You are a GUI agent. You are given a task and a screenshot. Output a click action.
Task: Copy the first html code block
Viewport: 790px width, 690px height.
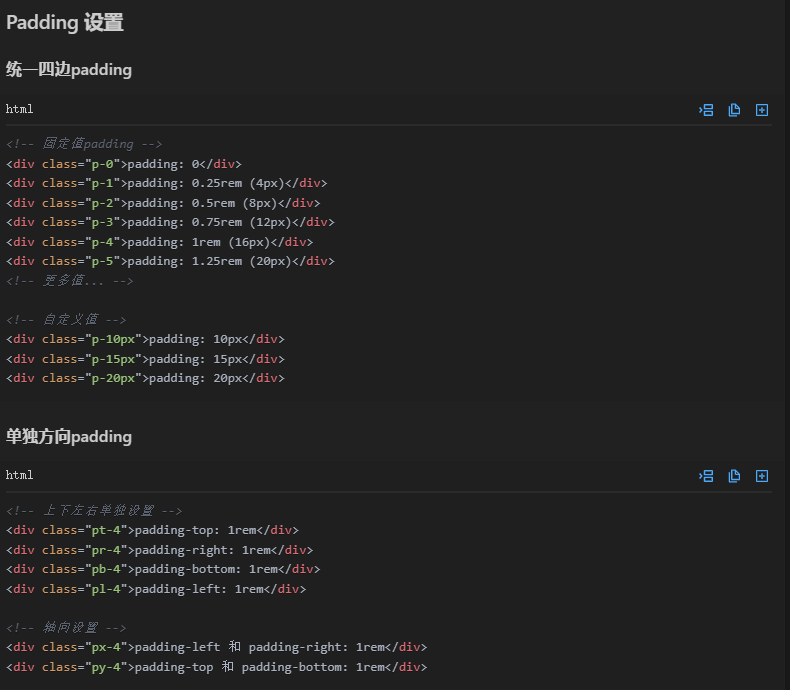tap(734, 110)
